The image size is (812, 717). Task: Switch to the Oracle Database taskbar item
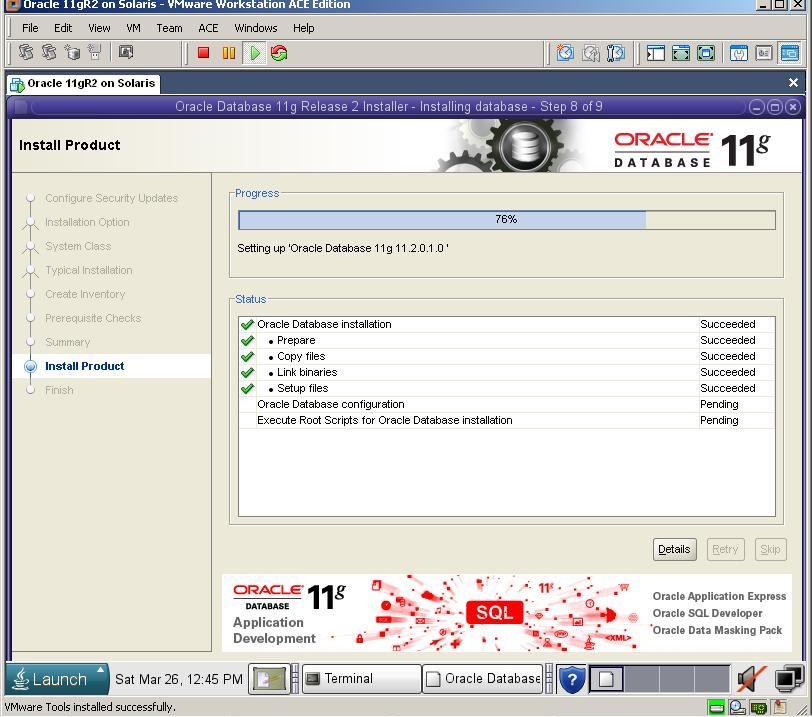tap(482, 679)
